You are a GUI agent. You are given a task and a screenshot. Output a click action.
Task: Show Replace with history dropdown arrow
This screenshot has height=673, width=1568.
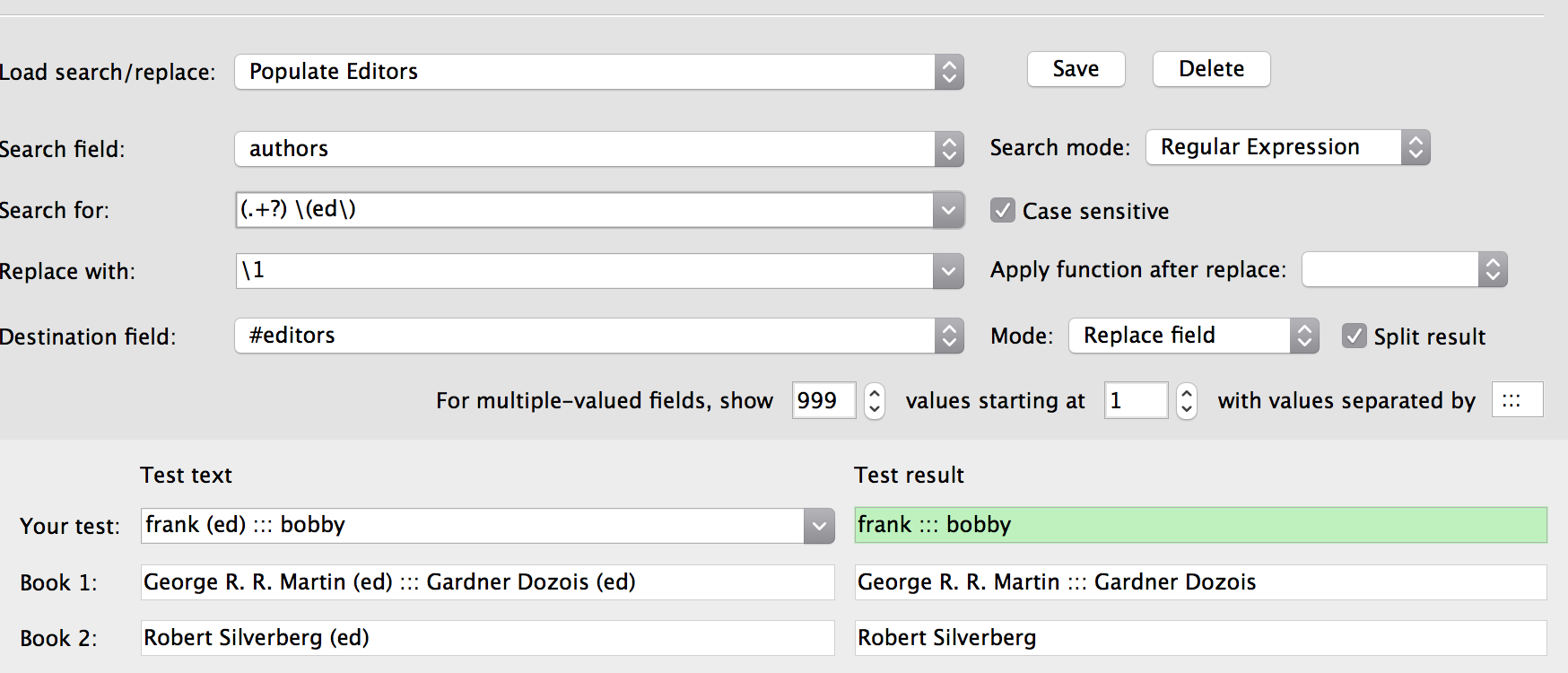pos(948,271)
